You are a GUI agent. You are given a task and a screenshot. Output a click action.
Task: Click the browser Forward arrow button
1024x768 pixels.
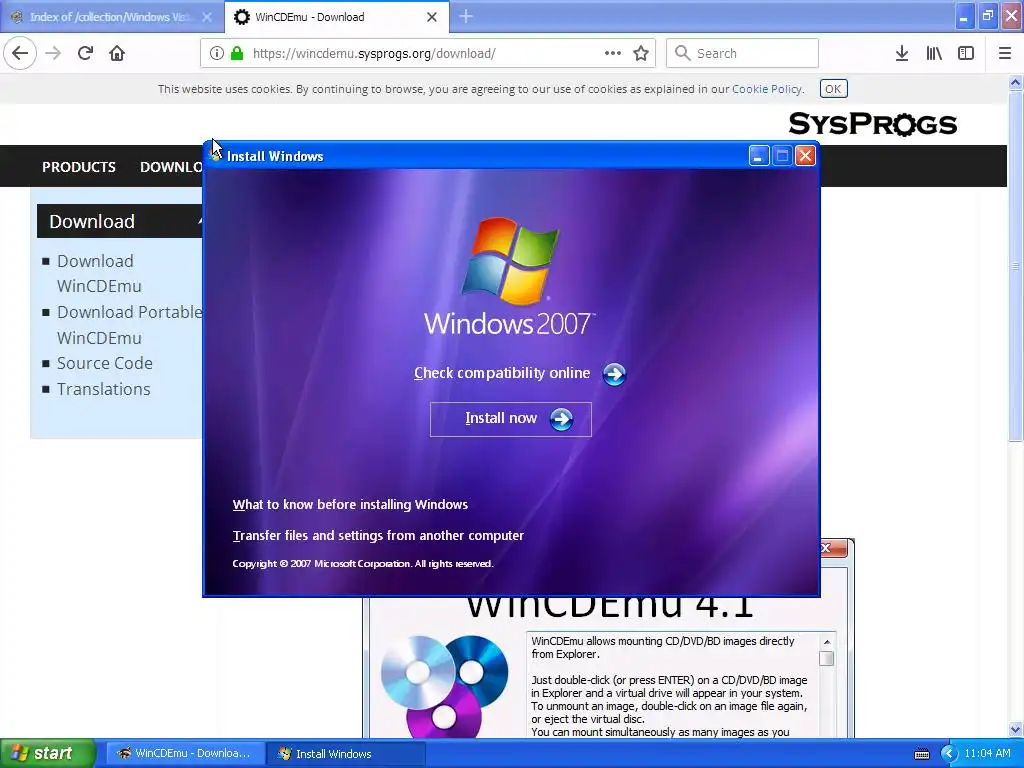[53, 53]
